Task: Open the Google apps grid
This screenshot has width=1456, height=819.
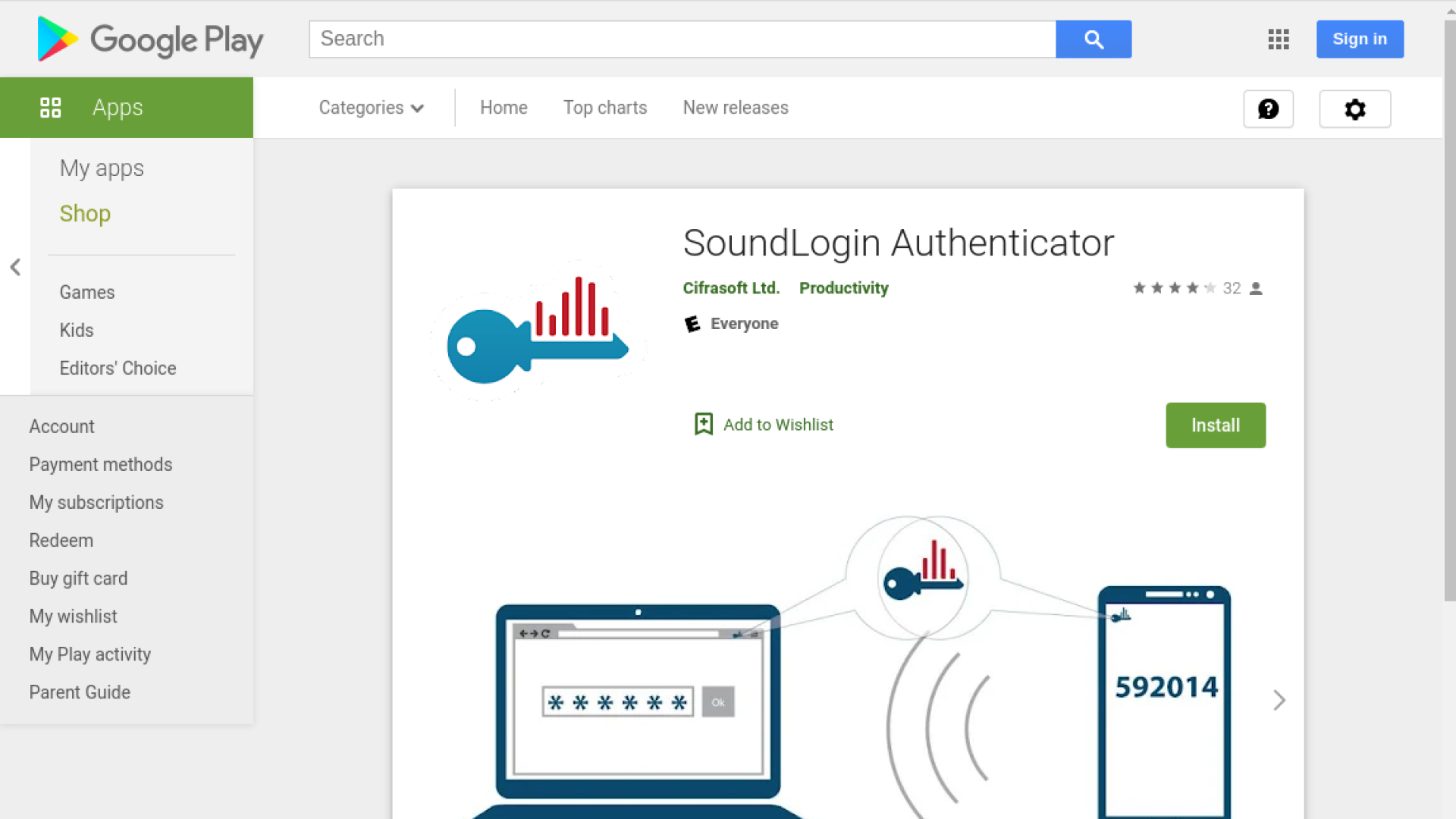Action: pyautogui.click(x=1279, y=39)
